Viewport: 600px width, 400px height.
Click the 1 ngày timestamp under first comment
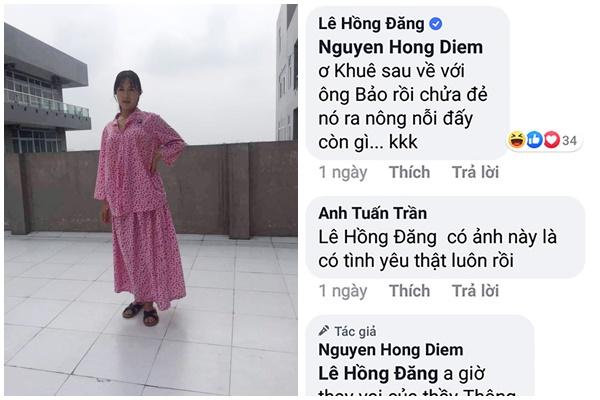click(x=343, y=172)
